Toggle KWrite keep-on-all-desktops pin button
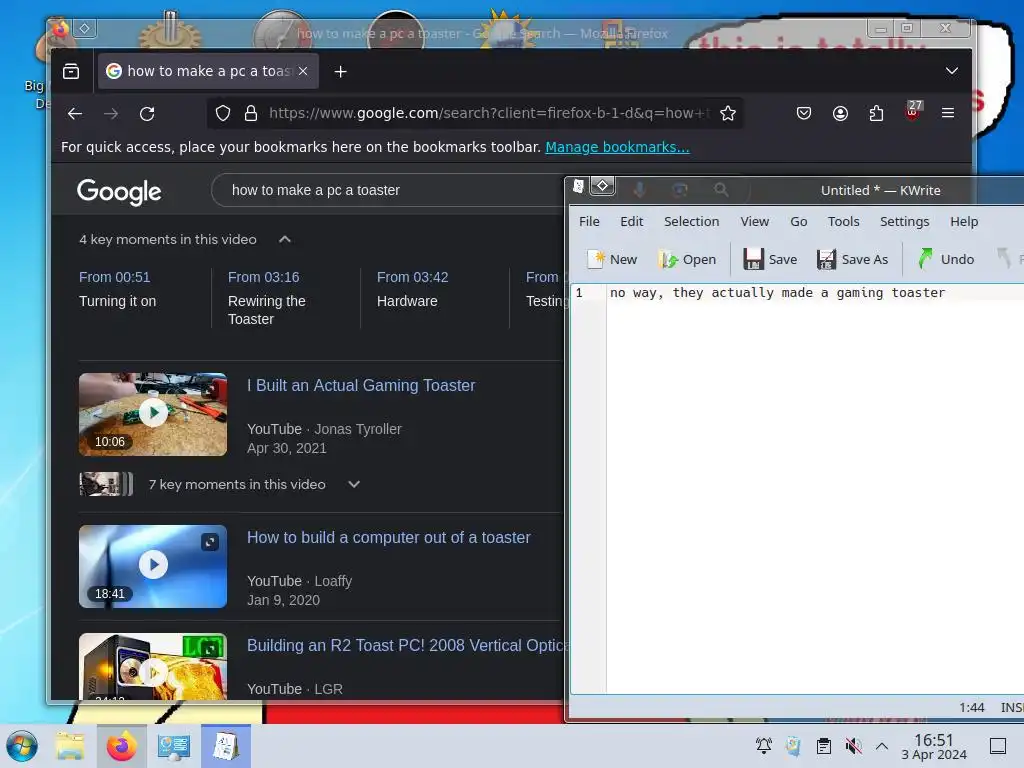Screen dimensions: 1024x768 (603, 186)
